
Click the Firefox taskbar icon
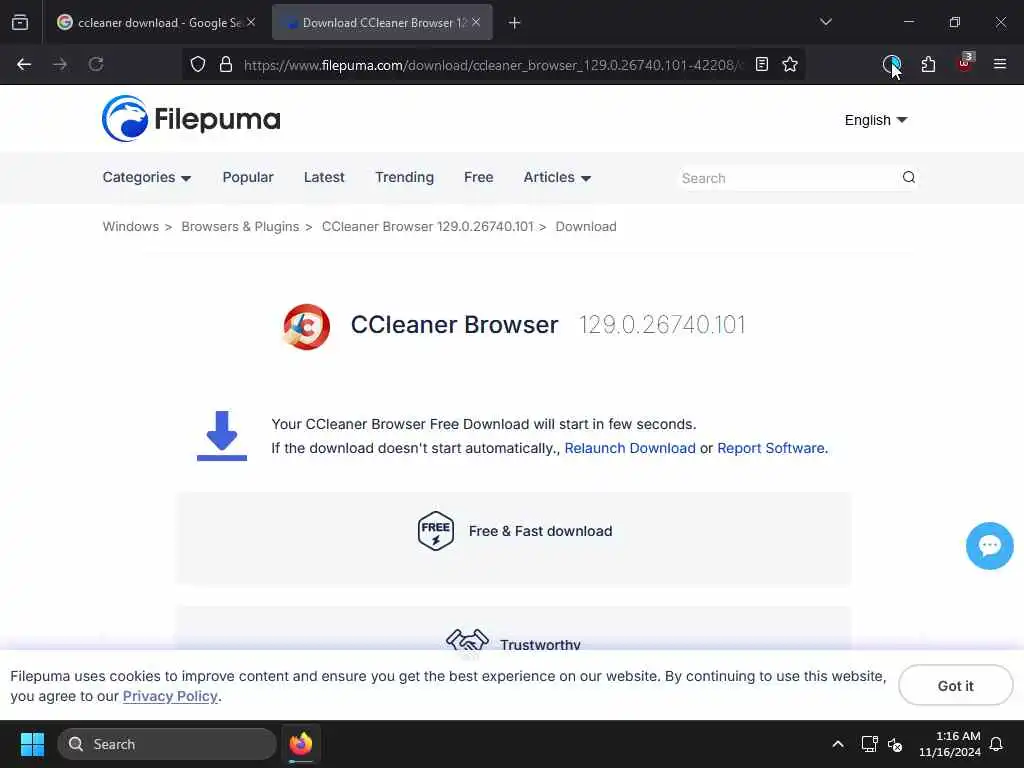tap(301, 744)
